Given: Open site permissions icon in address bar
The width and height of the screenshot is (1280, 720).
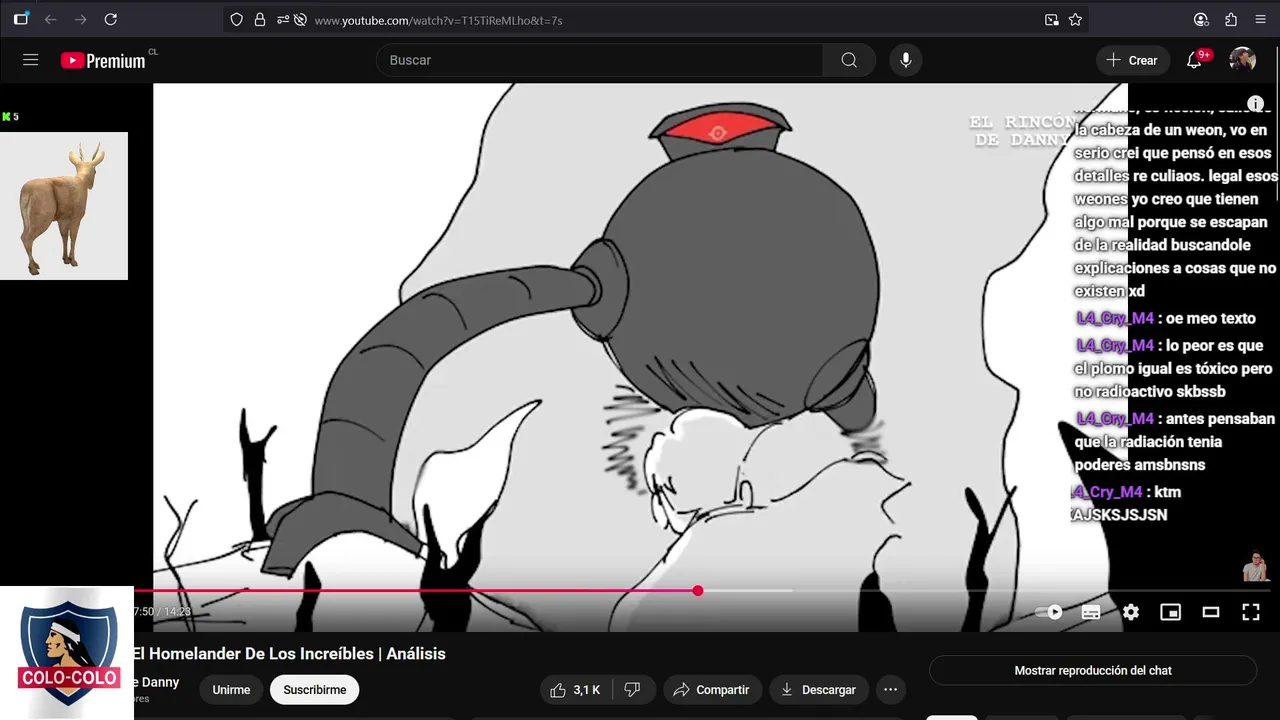Looking at the screenshot, I should click(283, 19).
